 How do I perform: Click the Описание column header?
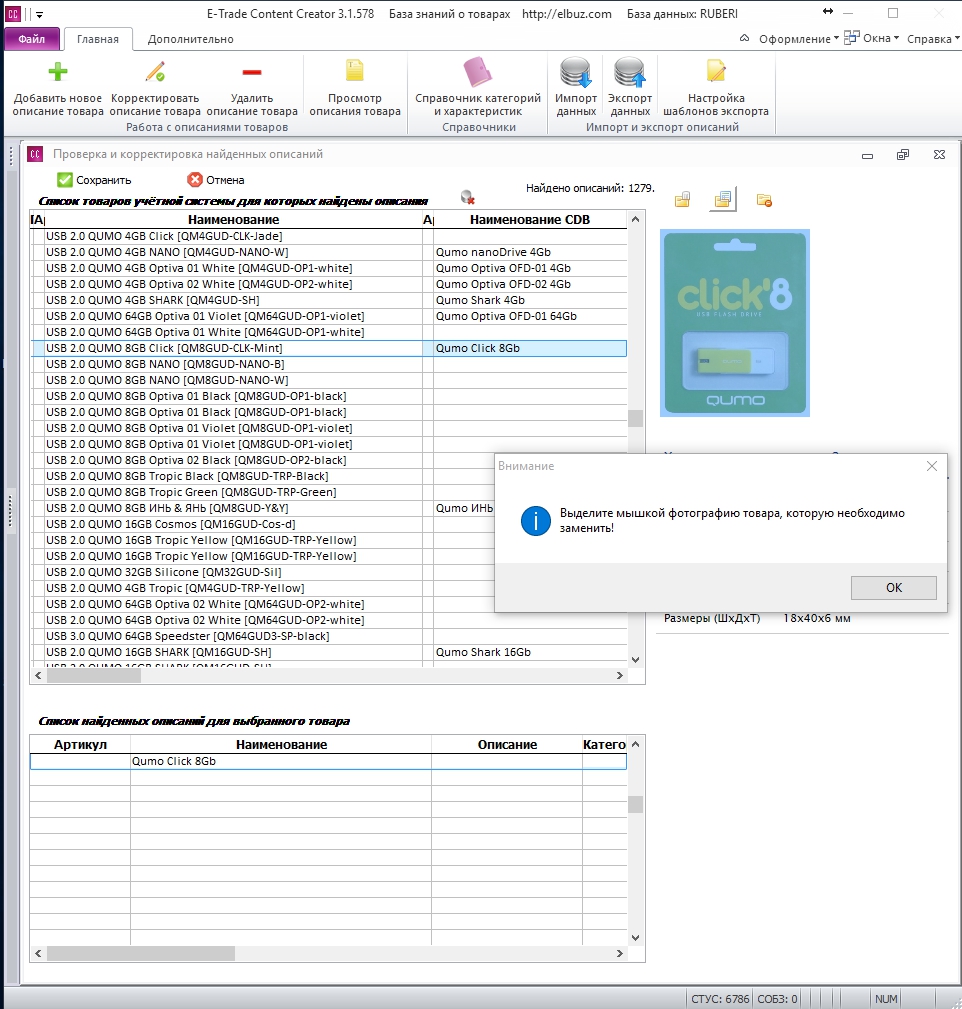507,745
